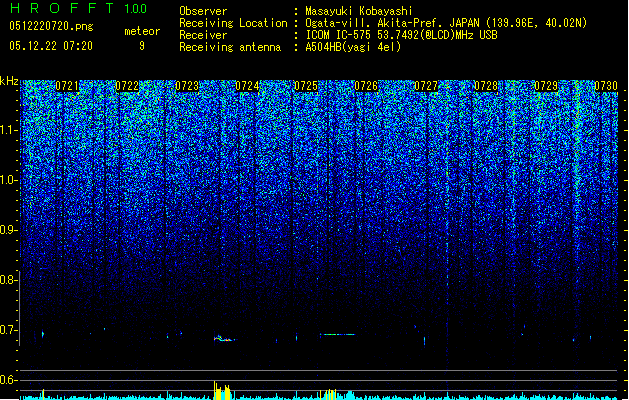Click the 0724 time marker

tap(247, 86)
